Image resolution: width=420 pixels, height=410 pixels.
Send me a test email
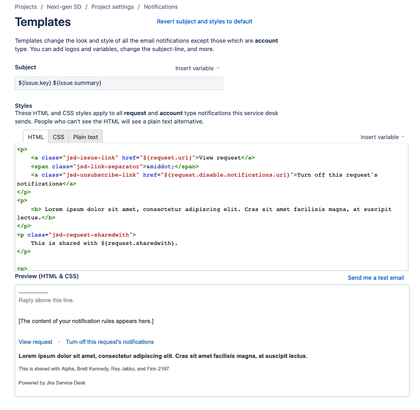pos(376,278)
